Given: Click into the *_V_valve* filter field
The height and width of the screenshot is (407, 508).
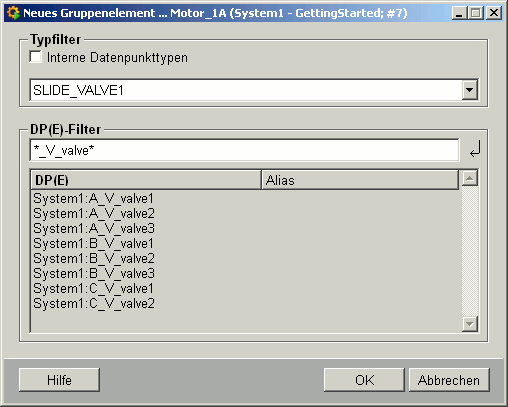Looking at the screenshot, I should tap(244, 150).
